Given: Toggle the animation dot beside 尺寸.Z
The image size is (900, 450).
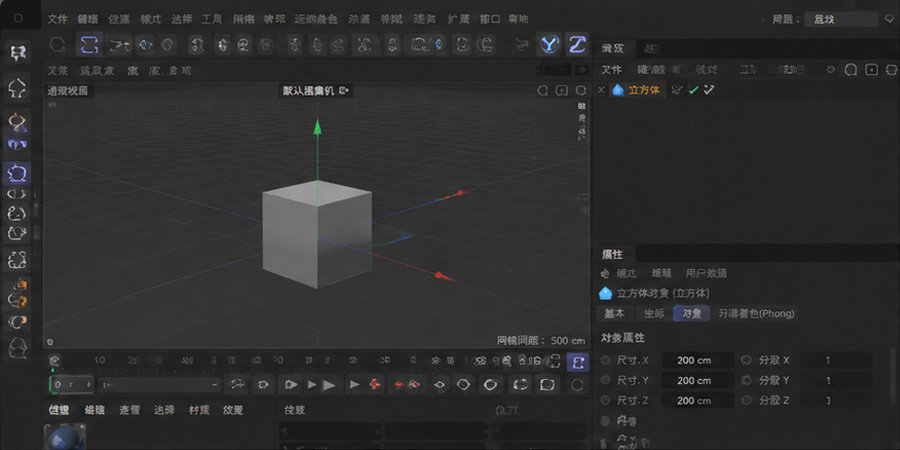Looking at the screenshot, I should (x=606, y=400).
